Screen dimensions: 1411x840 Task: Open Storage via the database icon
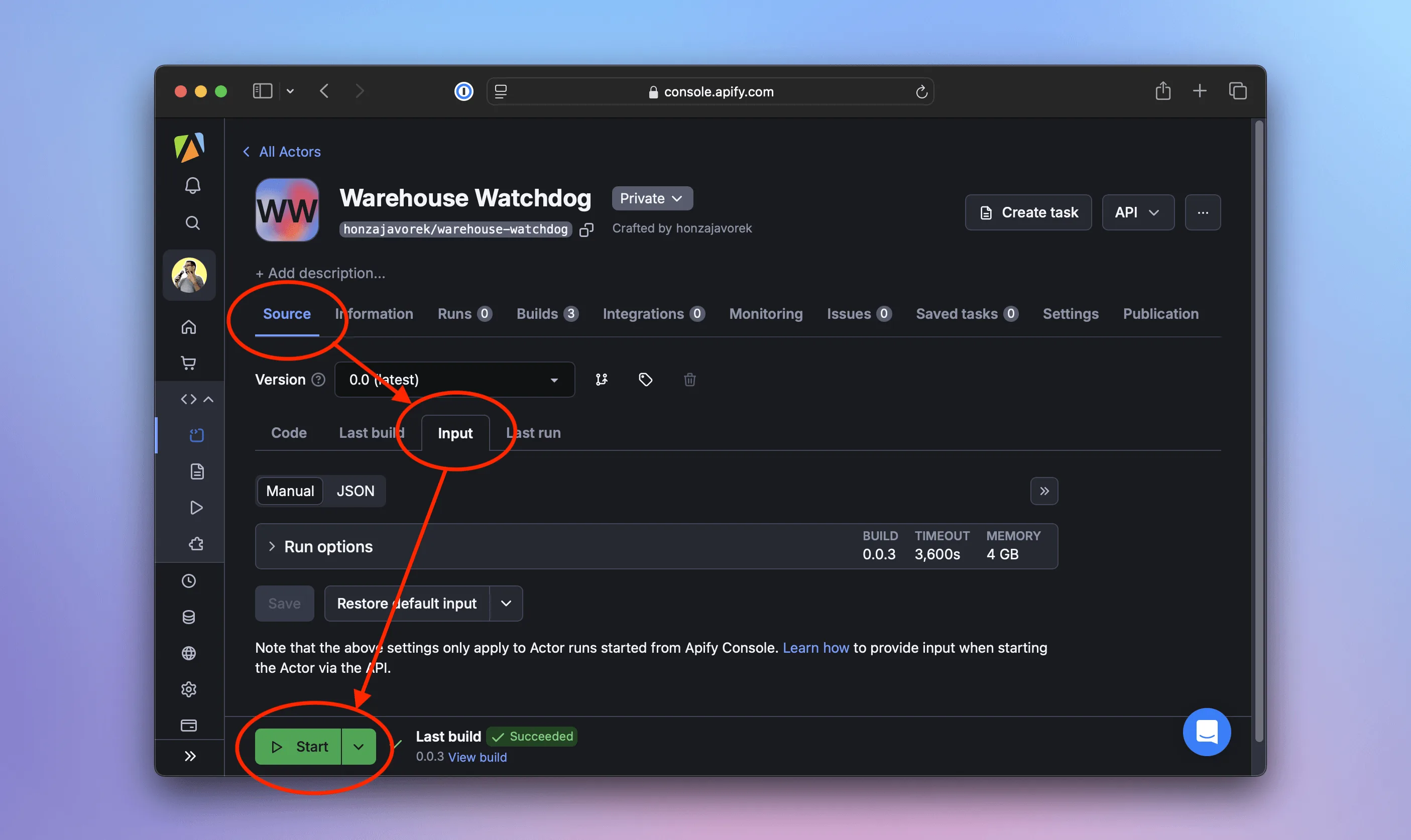188,617
